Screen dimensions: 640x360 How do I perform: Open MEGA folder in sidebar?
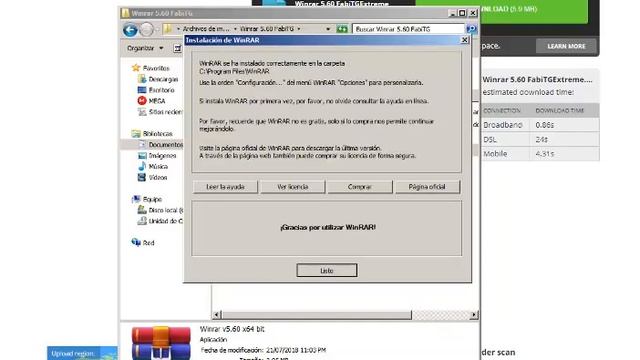(x=157, y=101)
